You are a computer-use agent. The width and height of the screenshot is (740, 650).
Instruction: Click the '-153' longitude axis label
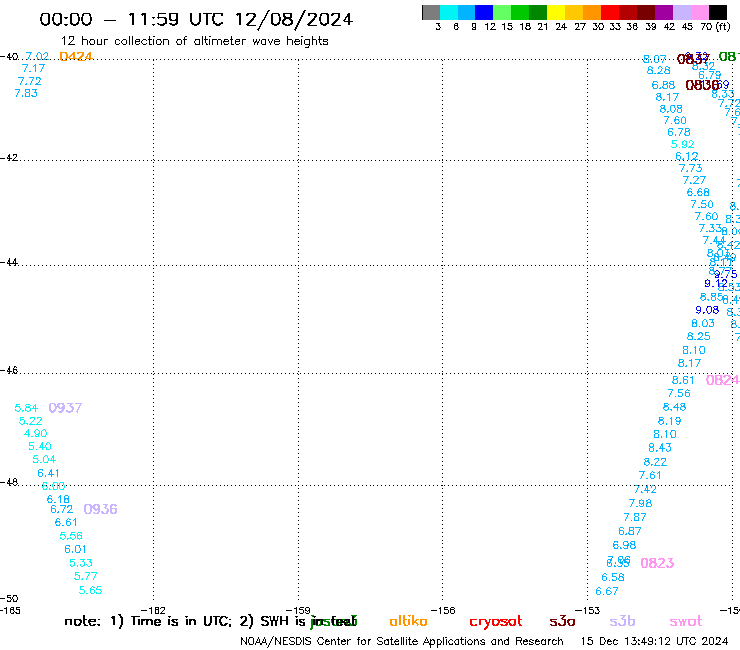click(x=587, y=610)
